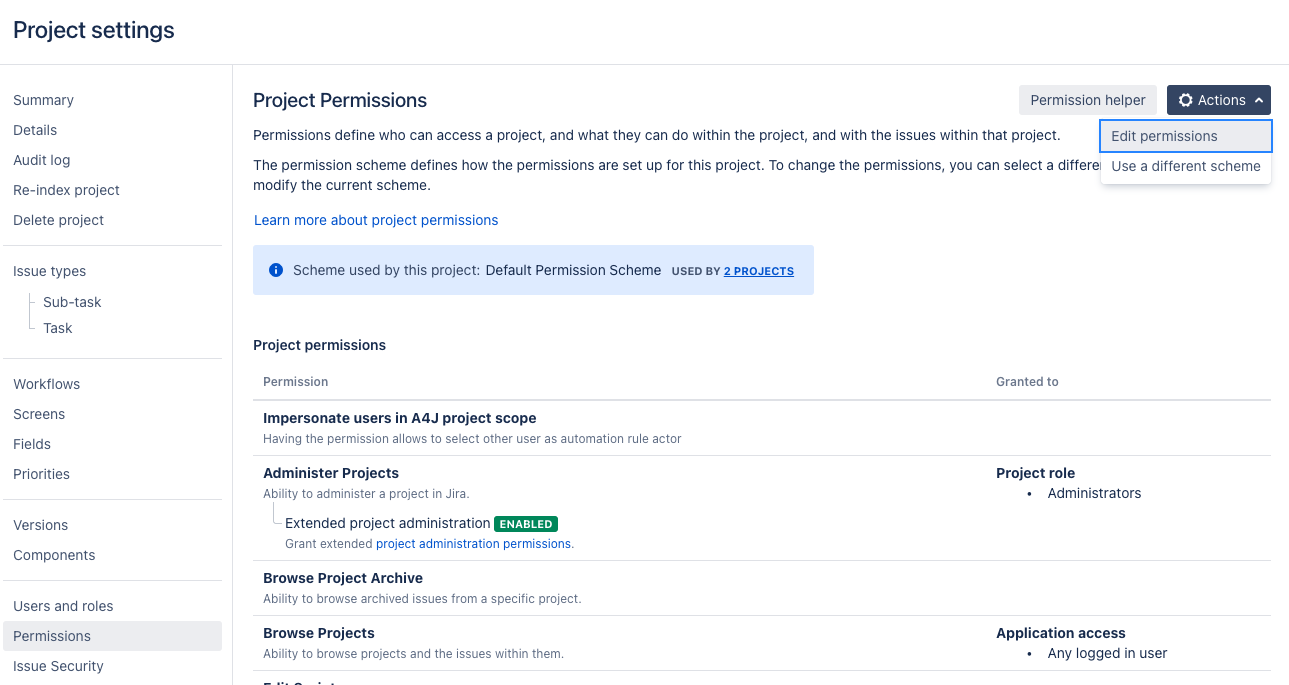Click the blue info icon in scheme banner

click(x=276, y=270)
